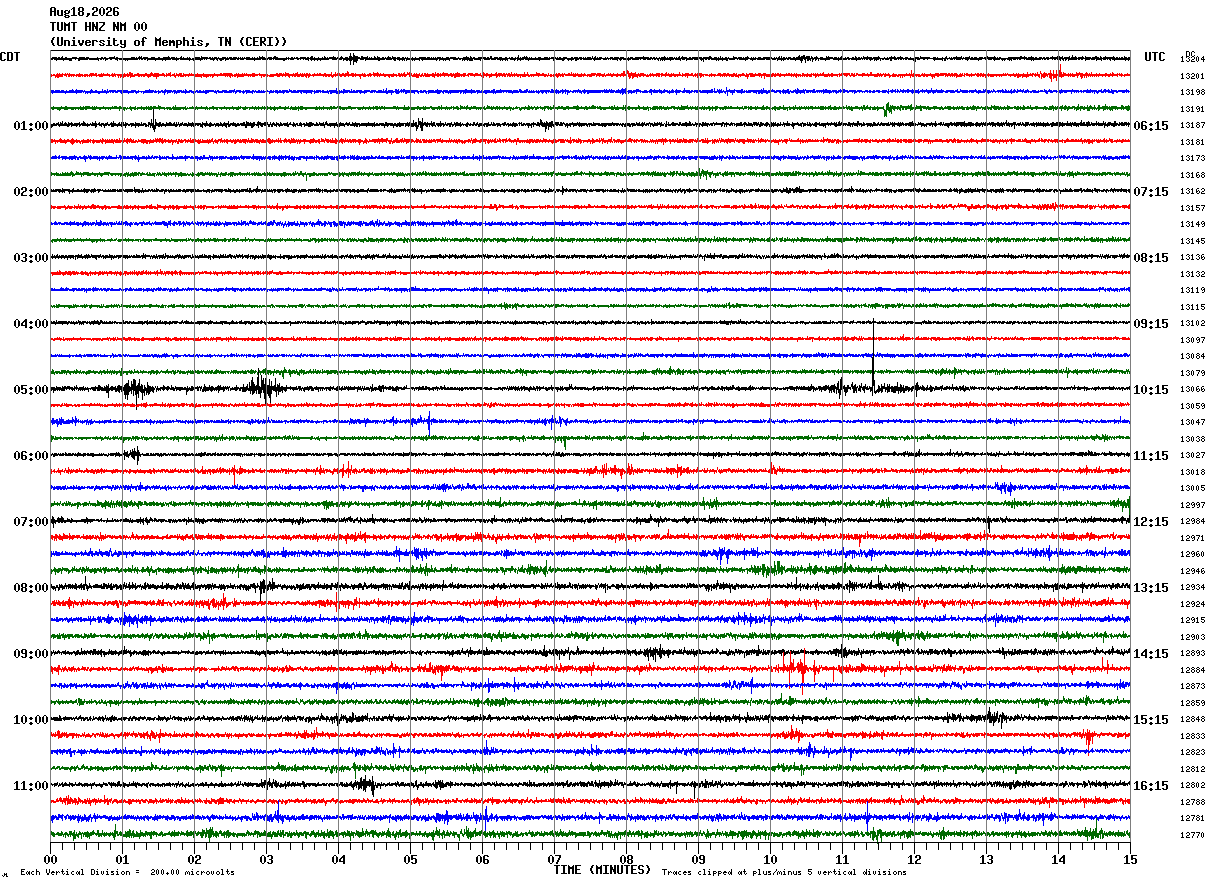
Task: Click the 'TIME (MINUTES)' axis title
Action: pyautogui.click(x=603, y=870)
